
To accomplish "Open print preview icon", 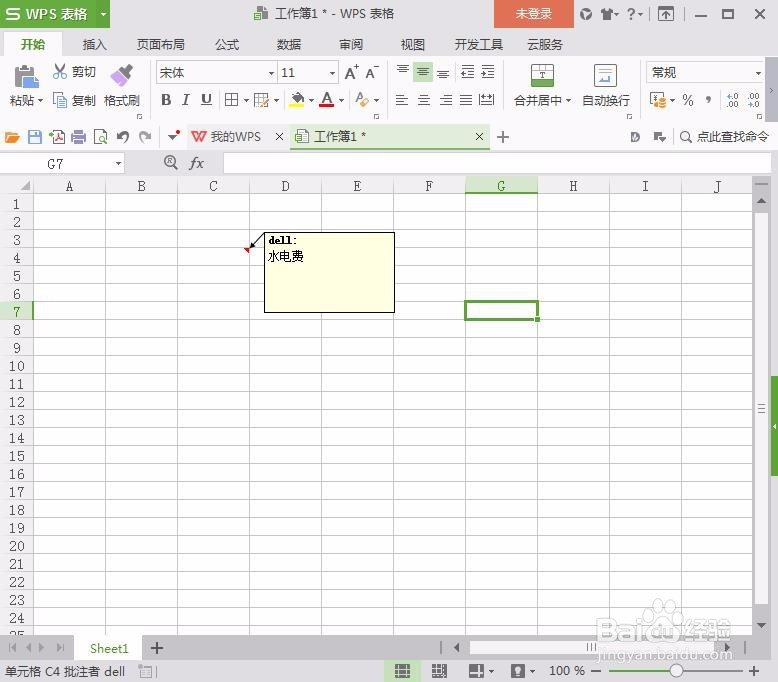I will [101, 137].
